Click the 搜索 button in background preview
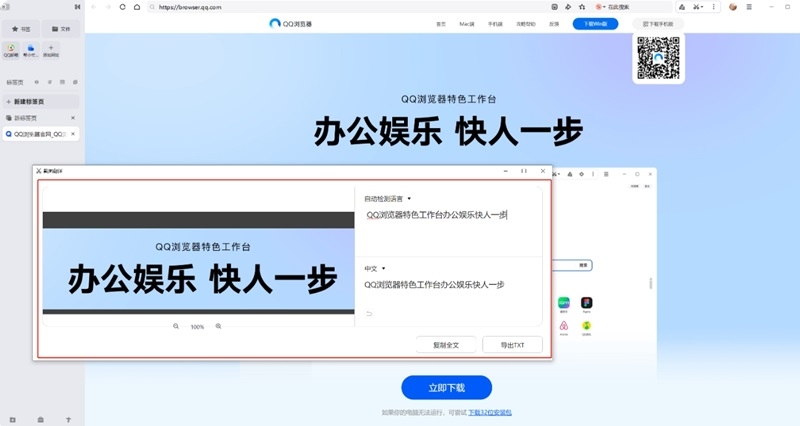 [583, 265]
